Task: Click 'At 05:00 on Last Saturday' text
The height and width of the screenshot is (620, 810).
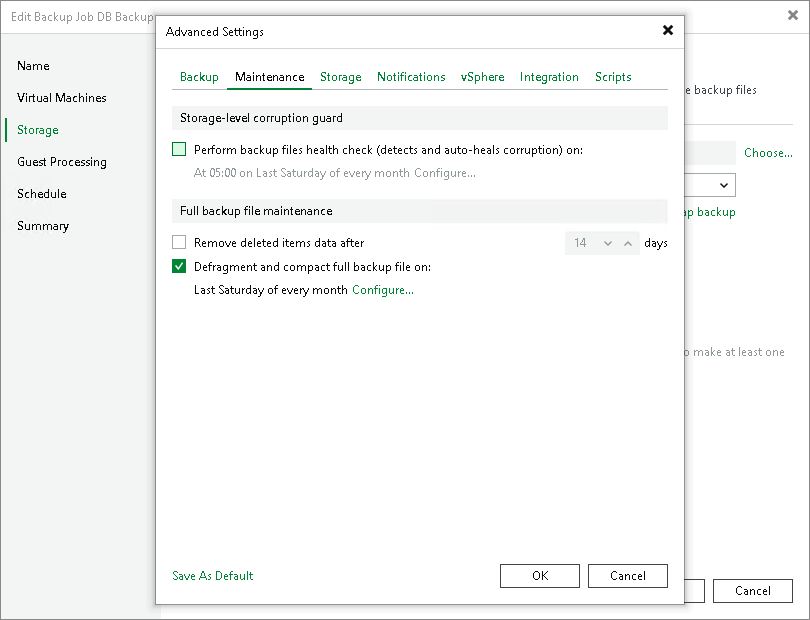Action: pos(301,173)
